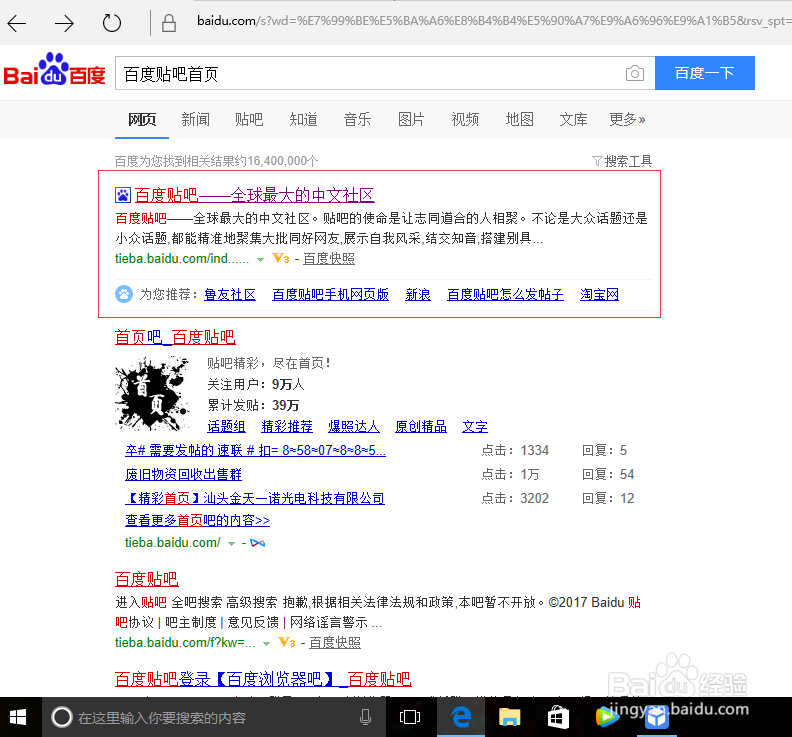The width and height of the screenshot is (792, 737).
Task: Expand the arrow after tieba.baidu.com/
Action: 231,544
